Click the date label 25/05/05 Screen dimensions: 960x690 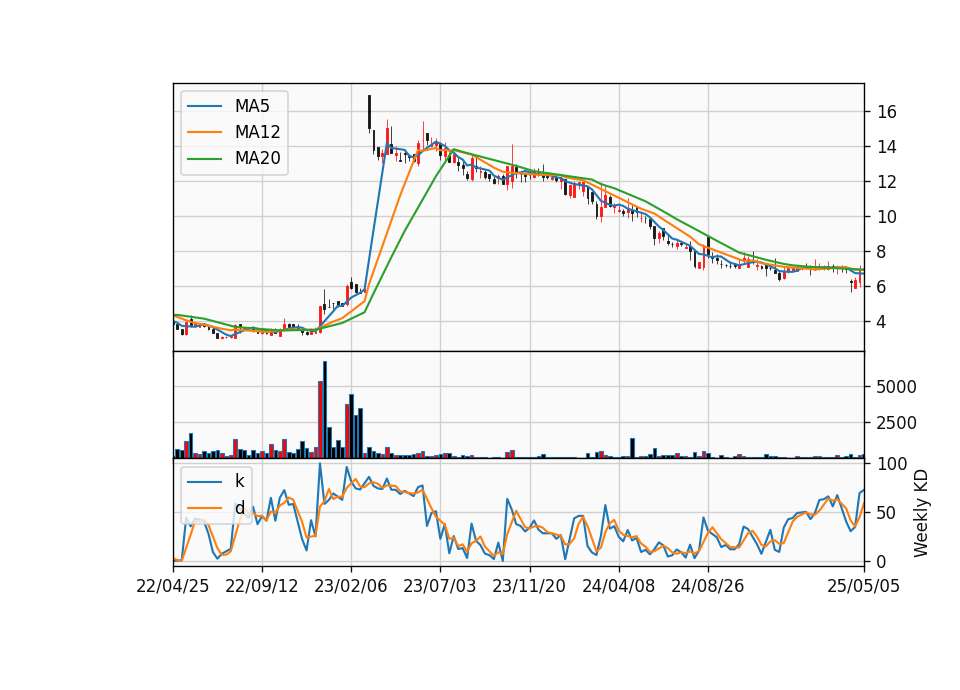(x=864, y=587)
